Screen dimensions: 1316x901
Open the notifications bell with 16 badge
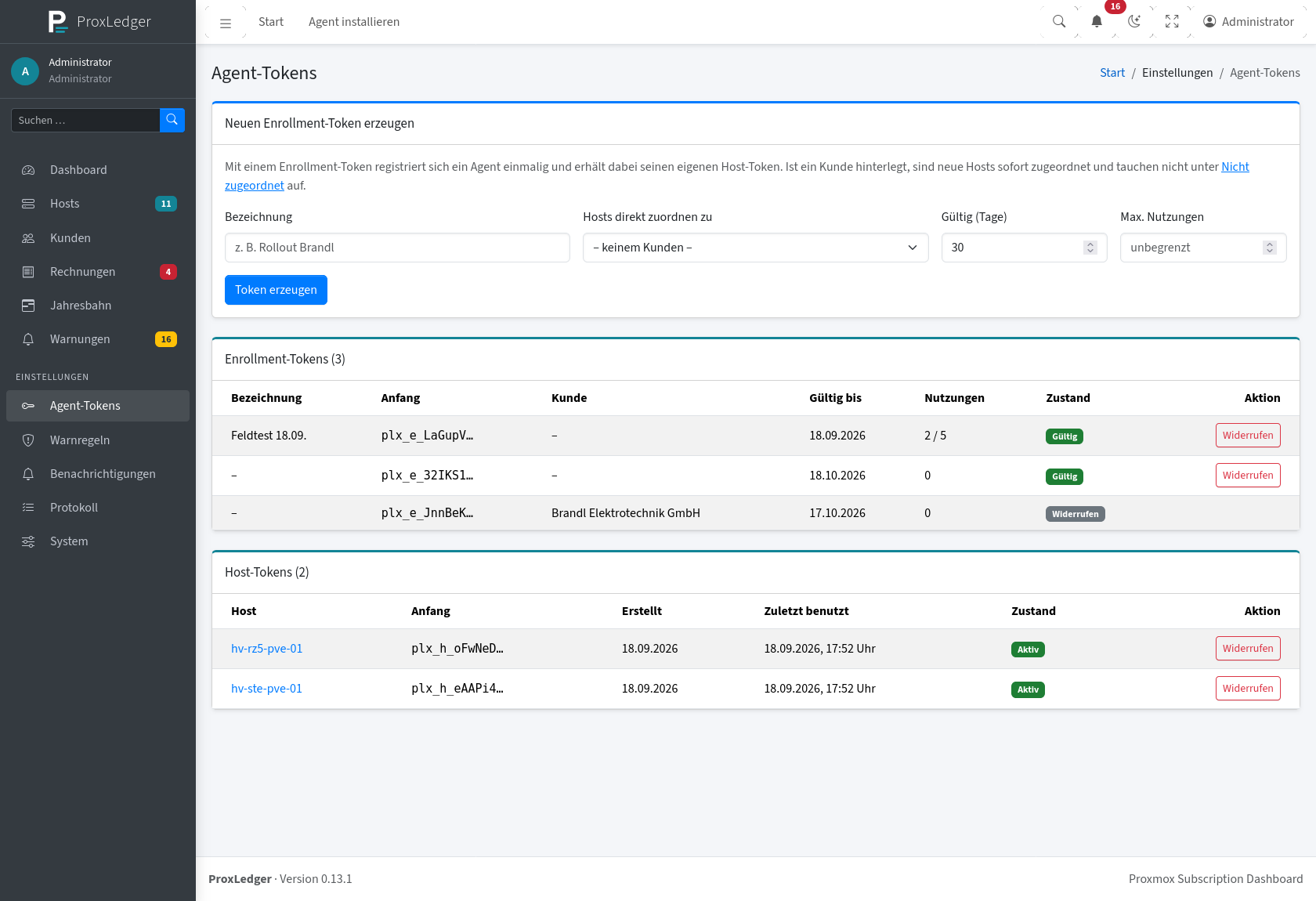(1097, 22)
